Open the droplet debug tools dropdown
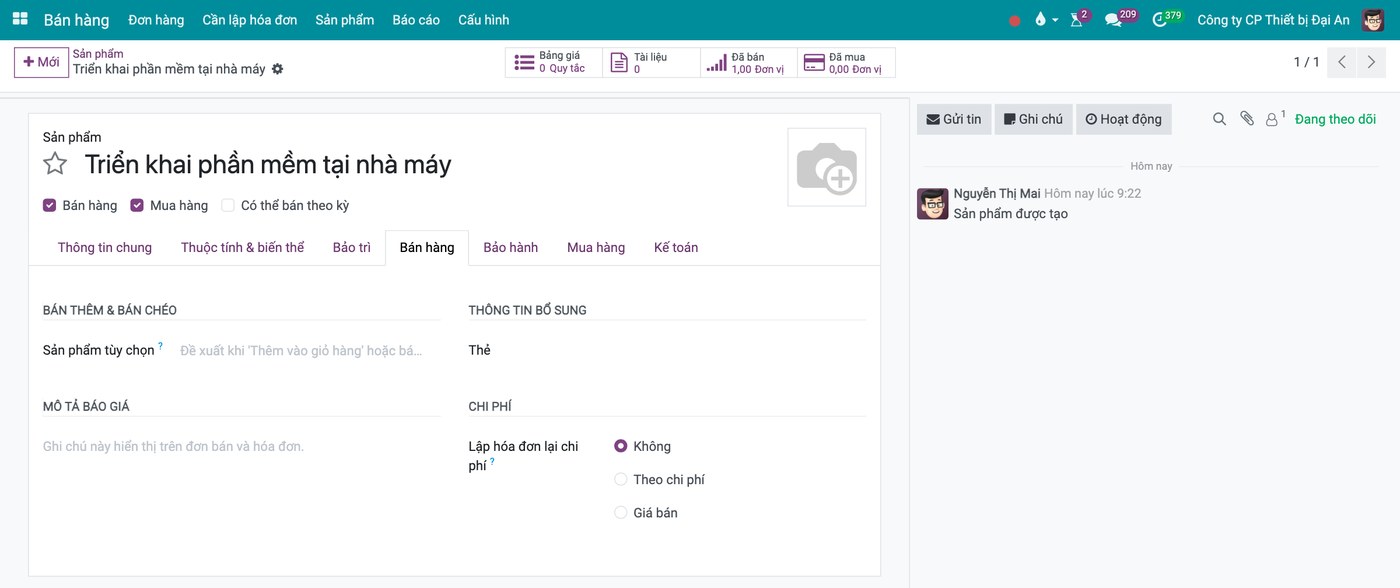 [x=1046, y=20]
